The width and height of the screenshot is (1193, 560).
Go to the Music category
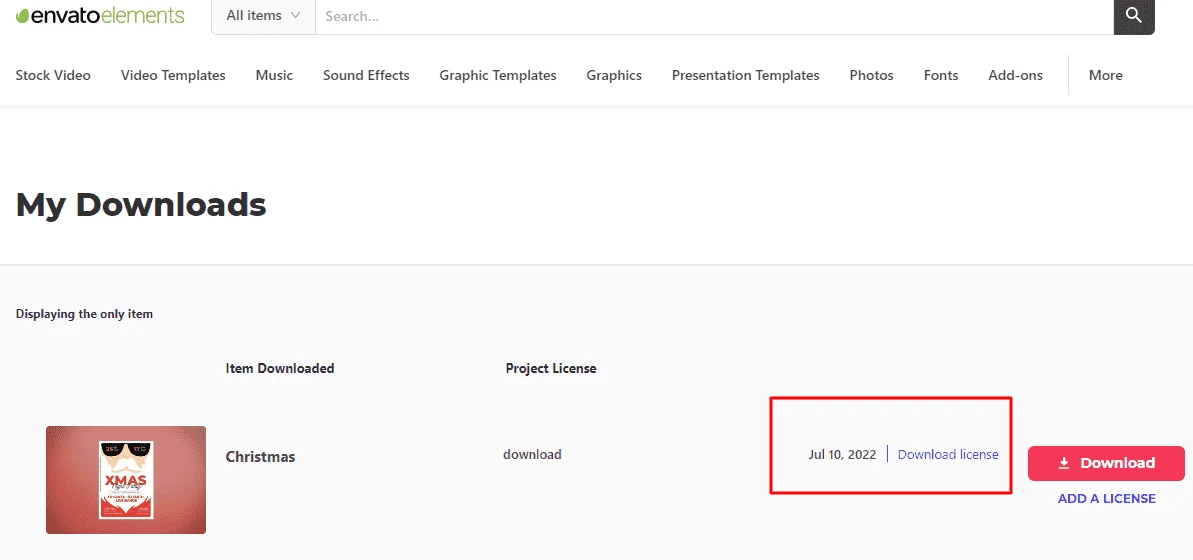274,75
